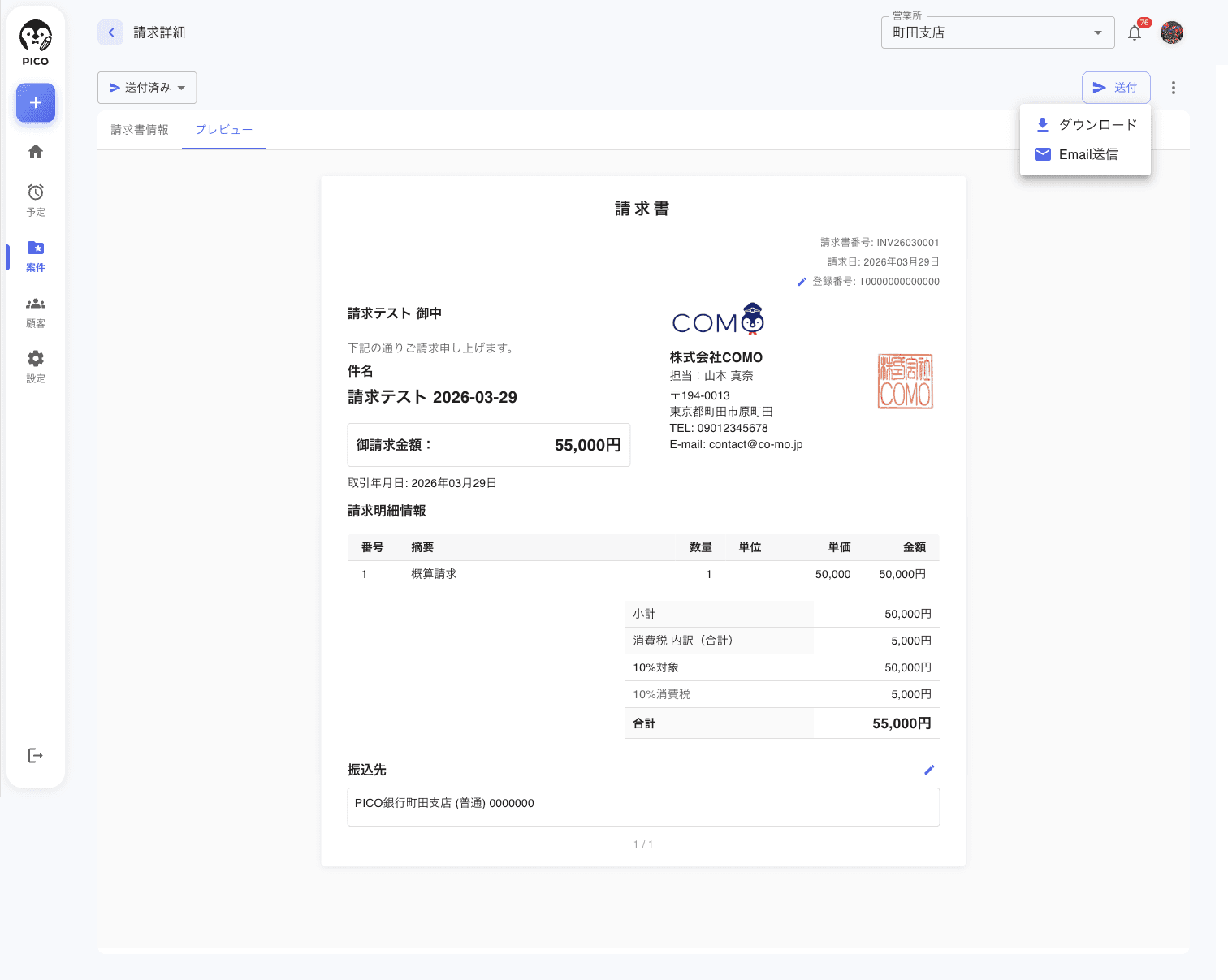Click the 請求詳細 page title
The width and height of the screenshot is (1228, 980).
[x=159, y=32]
